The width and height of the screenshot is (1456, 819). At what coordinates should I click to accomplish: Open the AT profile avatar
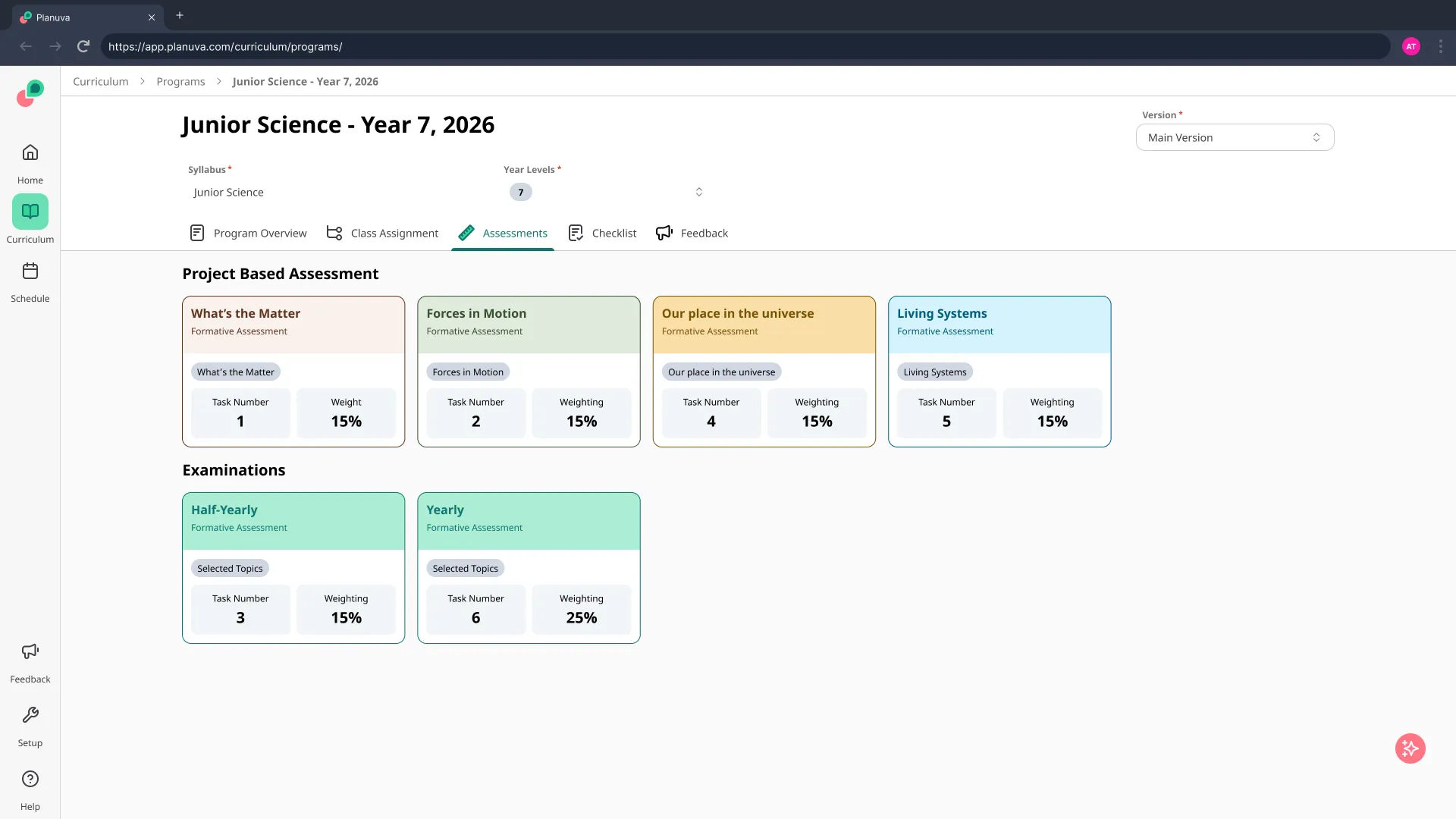click(x=1410, y=47)
